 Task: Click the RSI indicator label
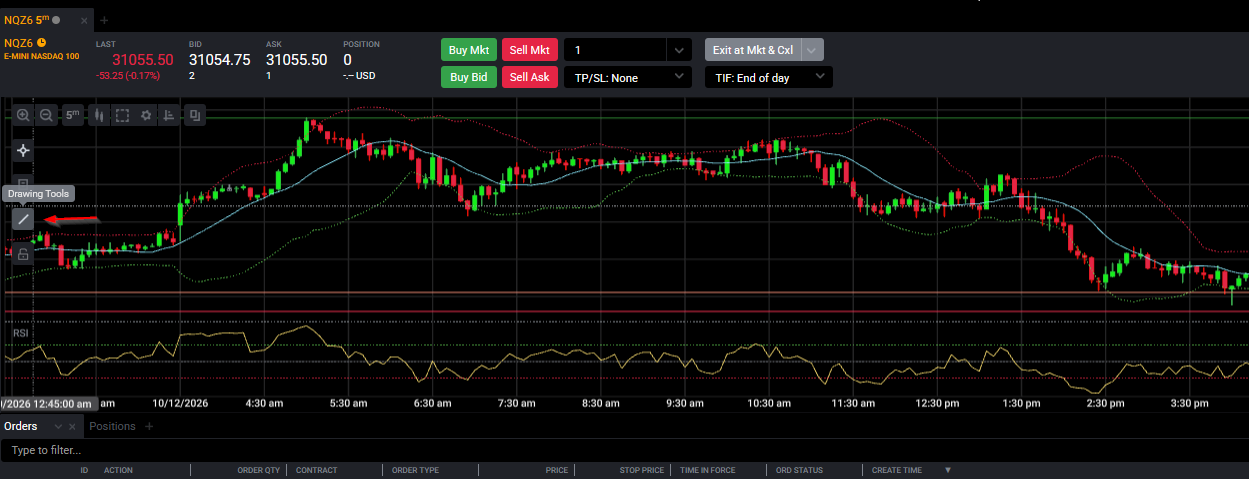(x=20, y=333)
